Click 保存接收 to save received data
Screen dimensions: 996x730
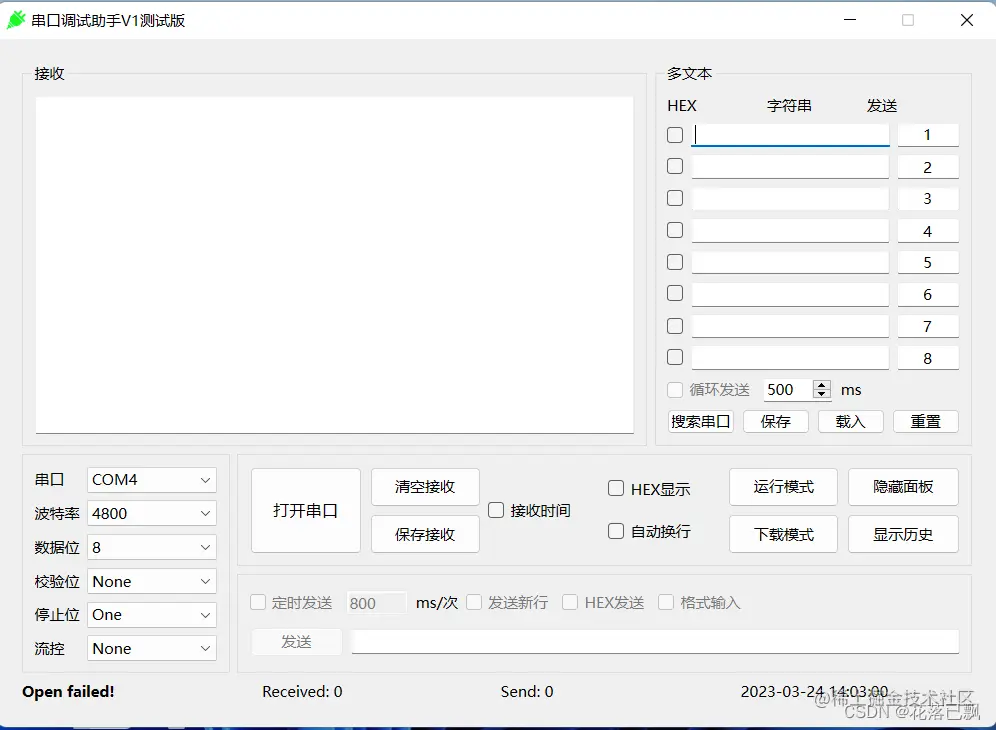coord(424,533)
